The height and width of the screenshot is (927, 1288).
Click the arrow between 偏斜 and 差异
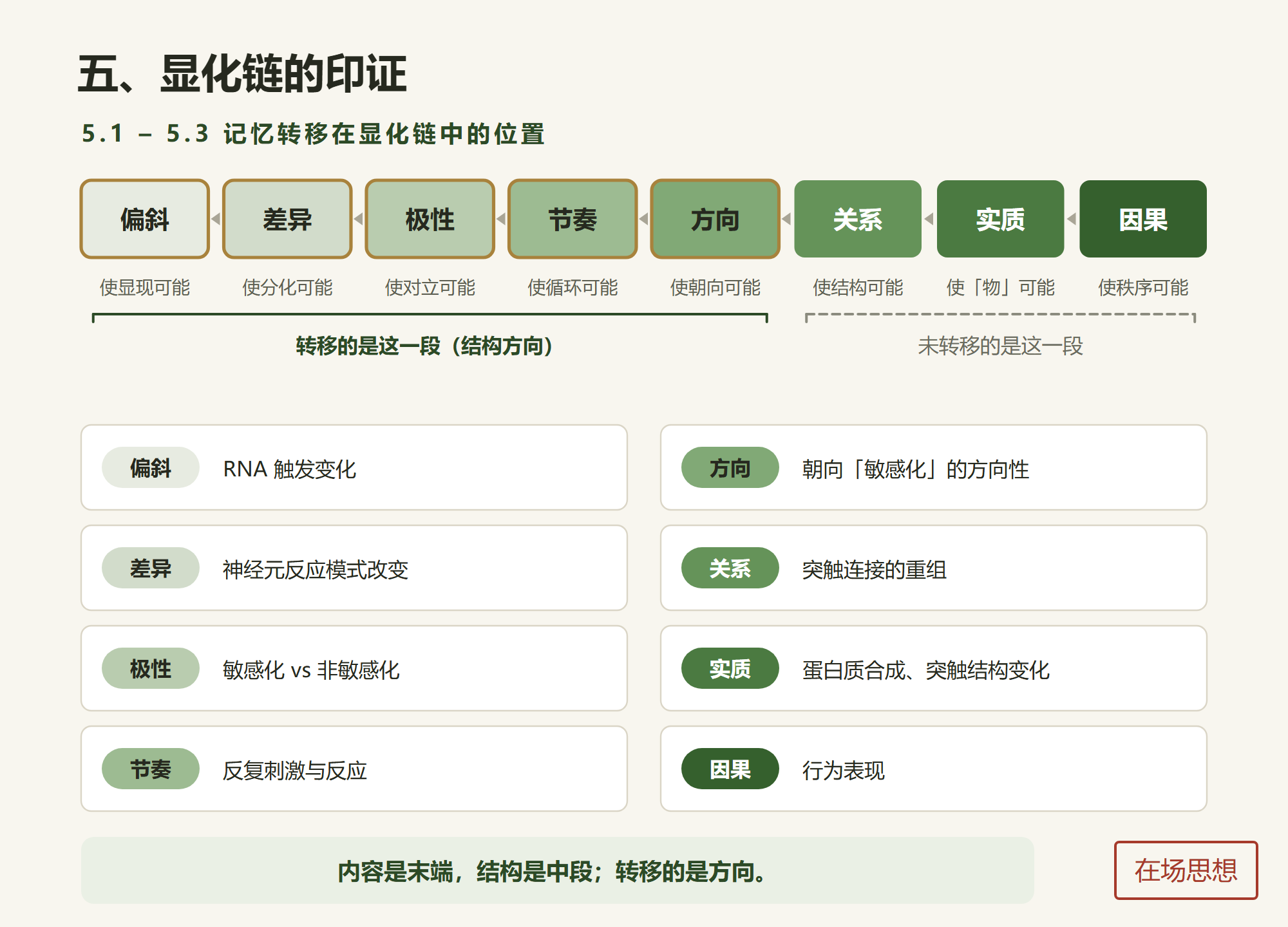[216, 219]
